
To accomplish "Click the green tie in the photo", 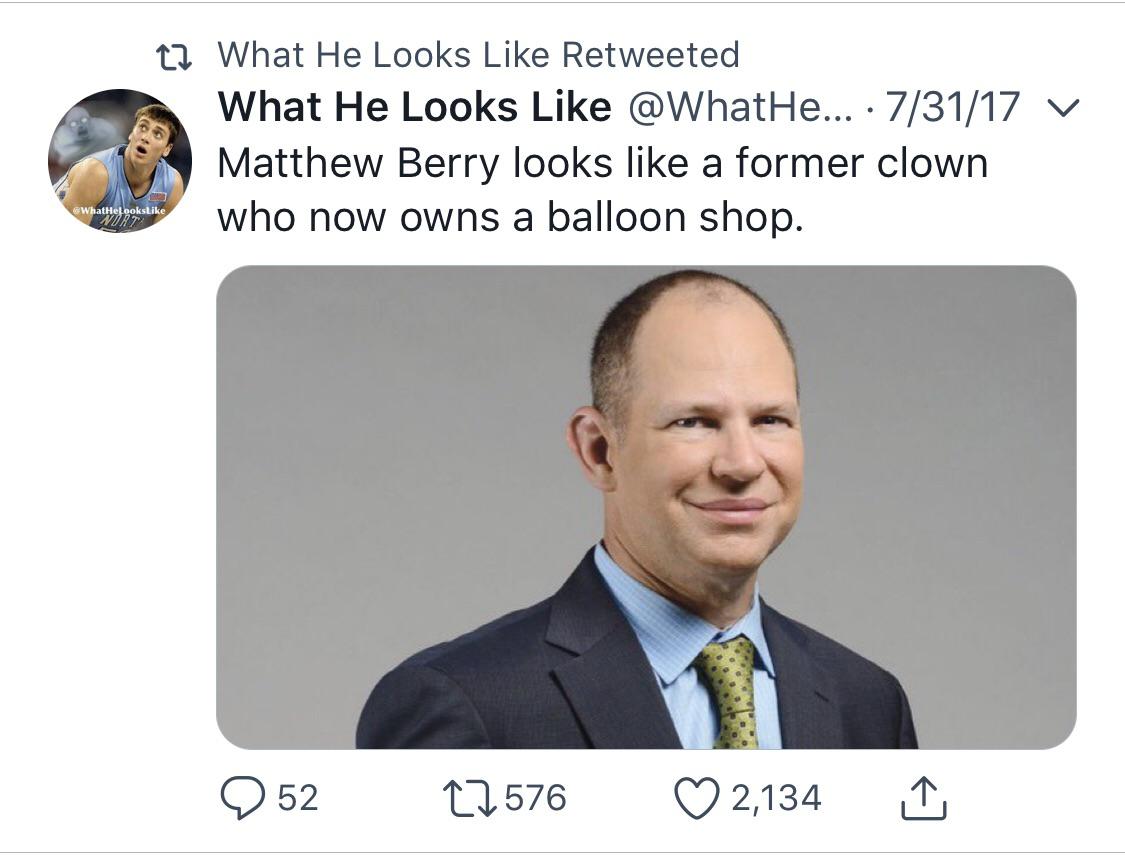I will pyautogui.click(x=731, y=690).
